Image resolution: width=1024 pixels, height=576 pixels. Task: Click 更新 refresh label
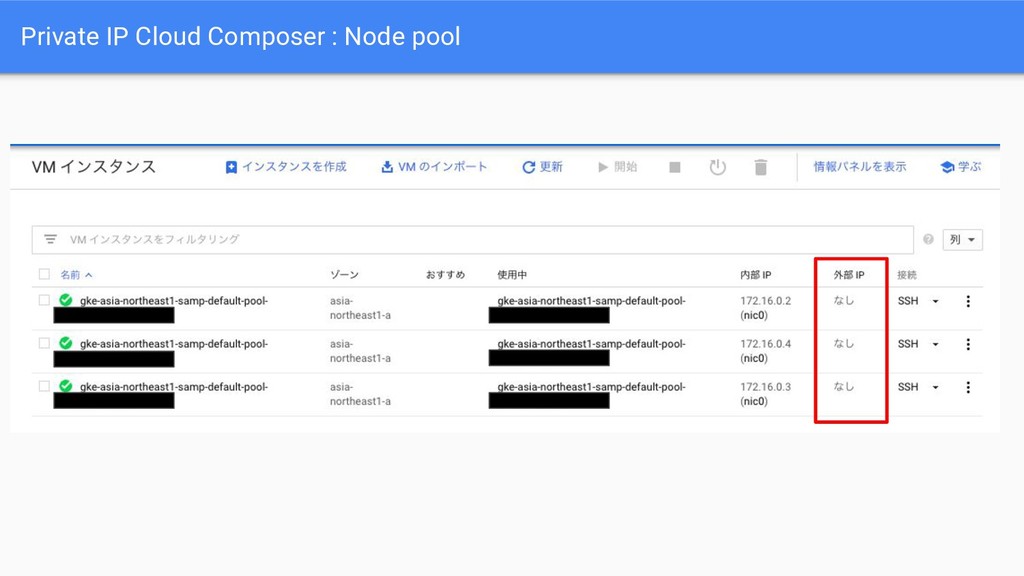[551, 167]
